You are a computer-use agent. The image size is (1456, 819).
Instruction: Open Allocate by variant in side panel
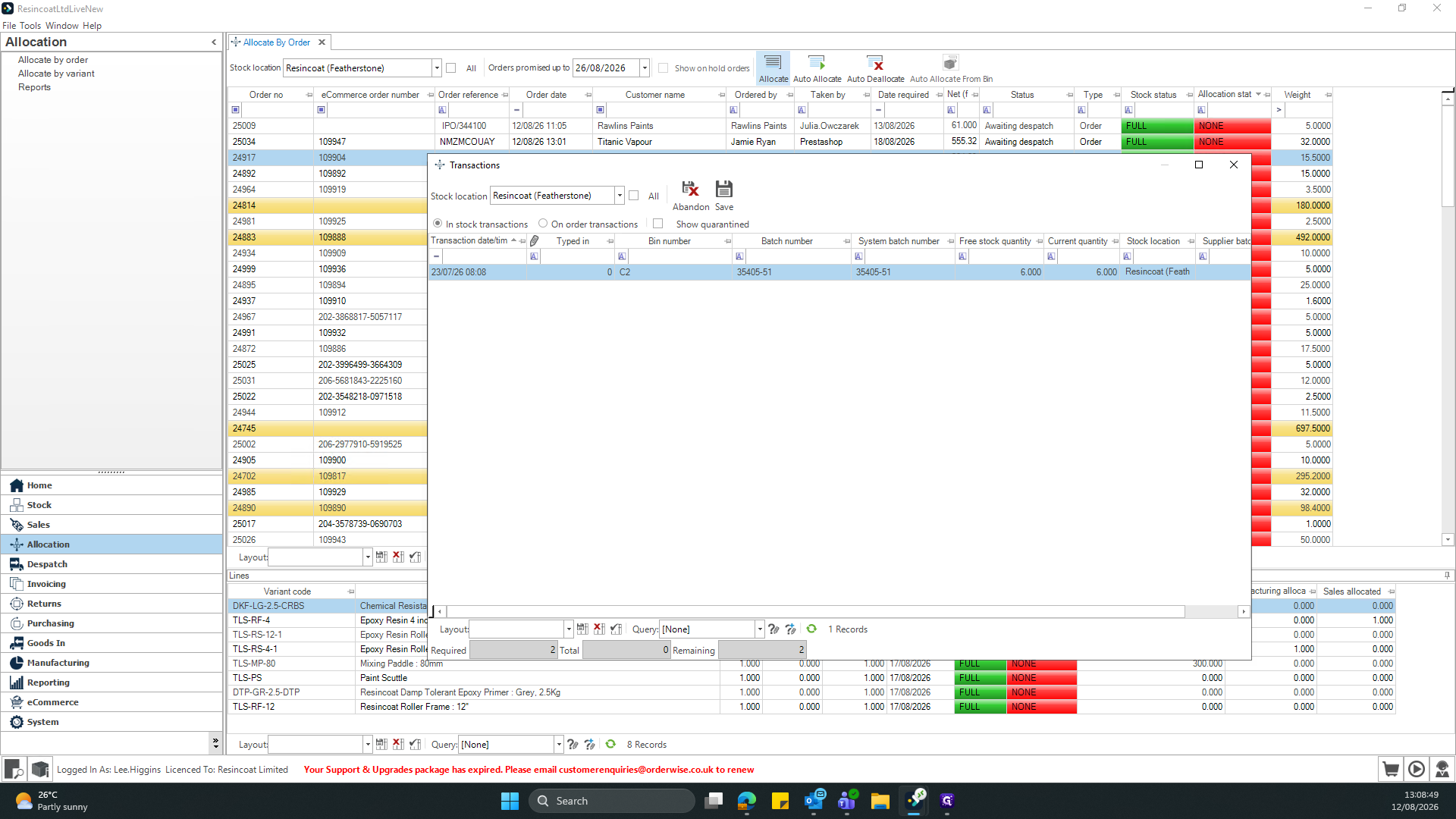[56, 74]
